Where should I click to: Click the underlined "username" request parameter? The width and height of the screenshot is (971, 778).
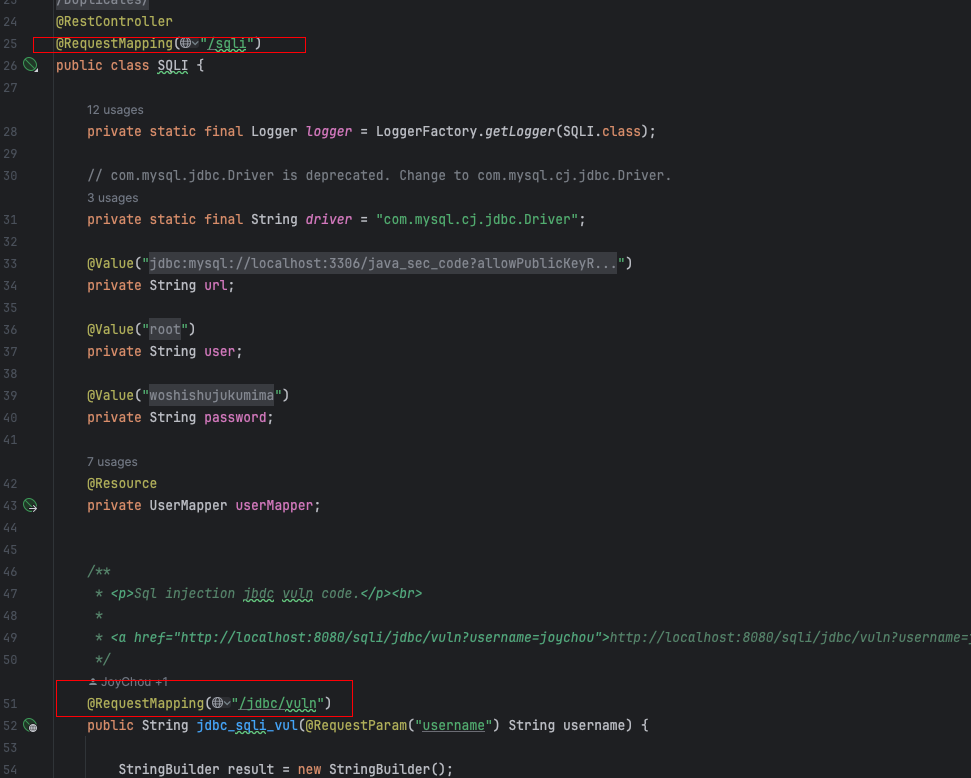[453, 725]
